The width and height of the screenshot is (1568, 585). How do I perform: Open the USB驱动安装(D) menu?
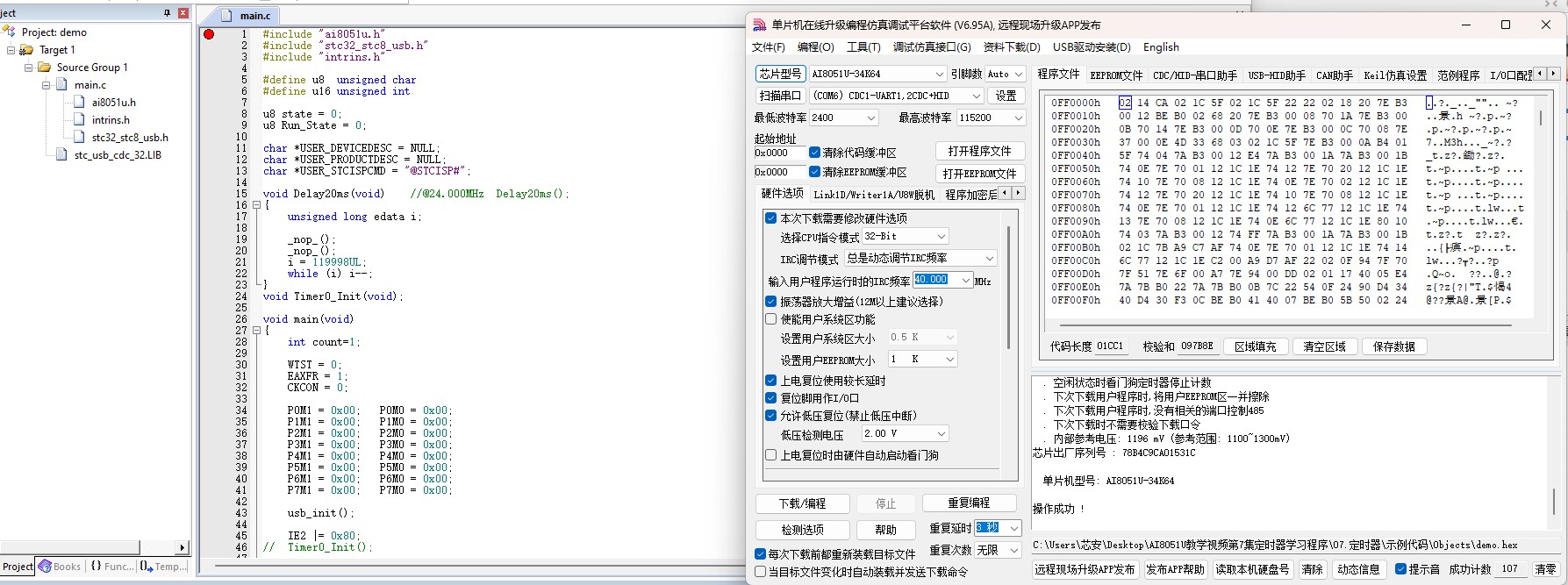coord(1092,47)
